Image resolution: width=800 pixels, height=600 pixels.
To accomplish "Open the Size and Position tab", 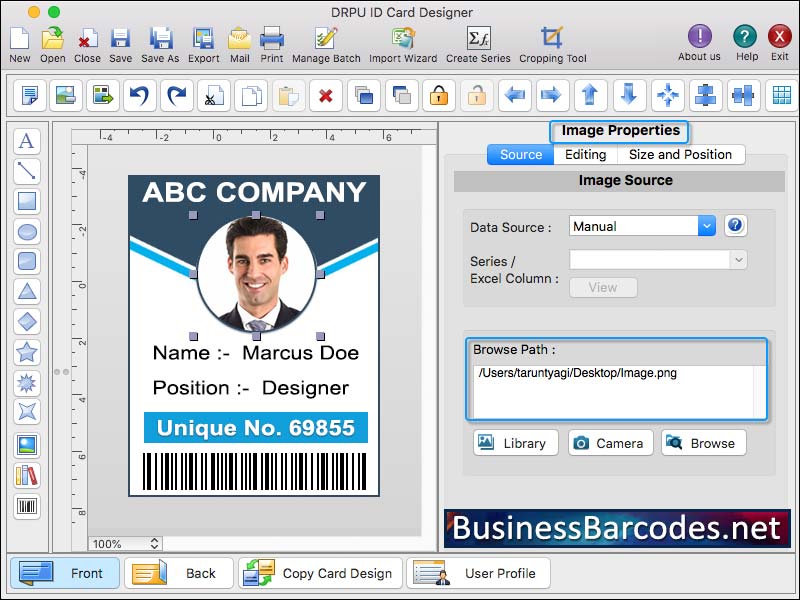I will pos(681,155).
